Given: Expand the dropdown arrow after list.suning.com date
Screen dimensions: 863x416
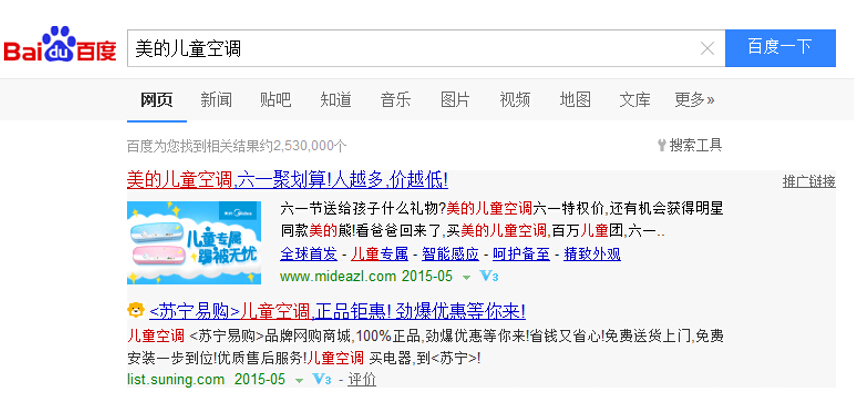Looking at the screenshot, I should click(299, 380).
